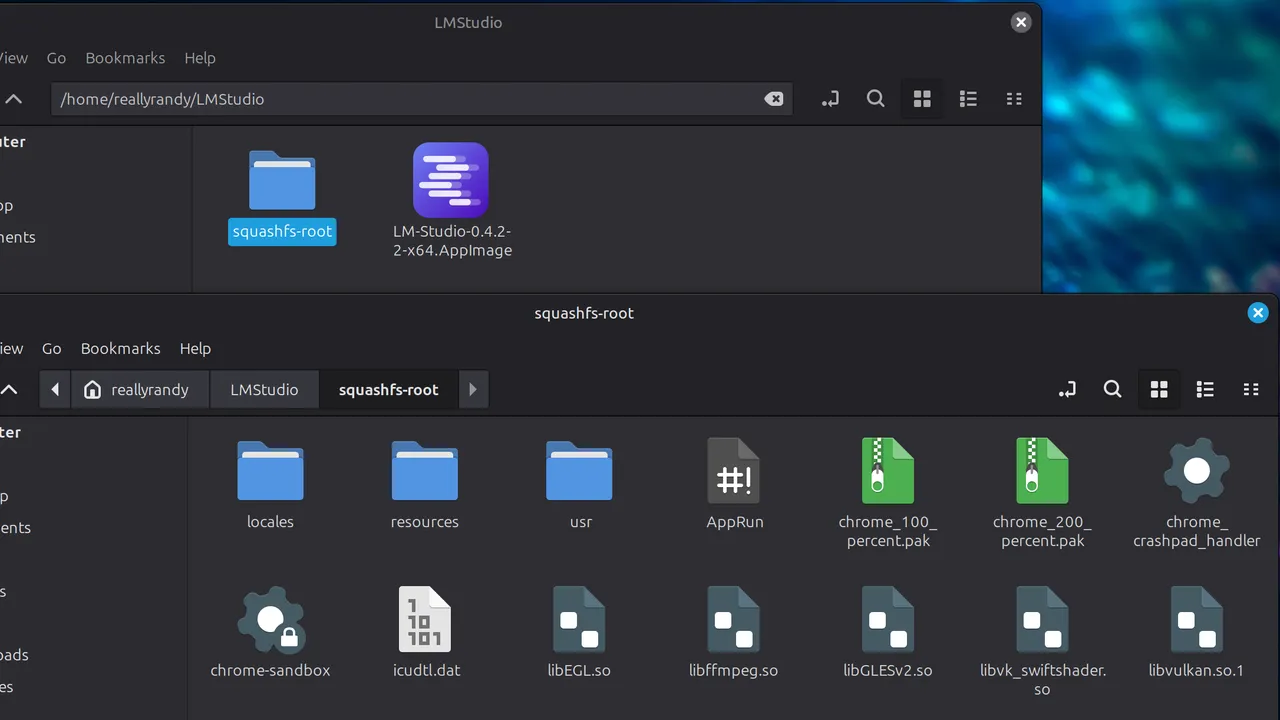
Task: Switch LMStudio window to icon view
Action: pyautogui.click(x=922, y=99)
